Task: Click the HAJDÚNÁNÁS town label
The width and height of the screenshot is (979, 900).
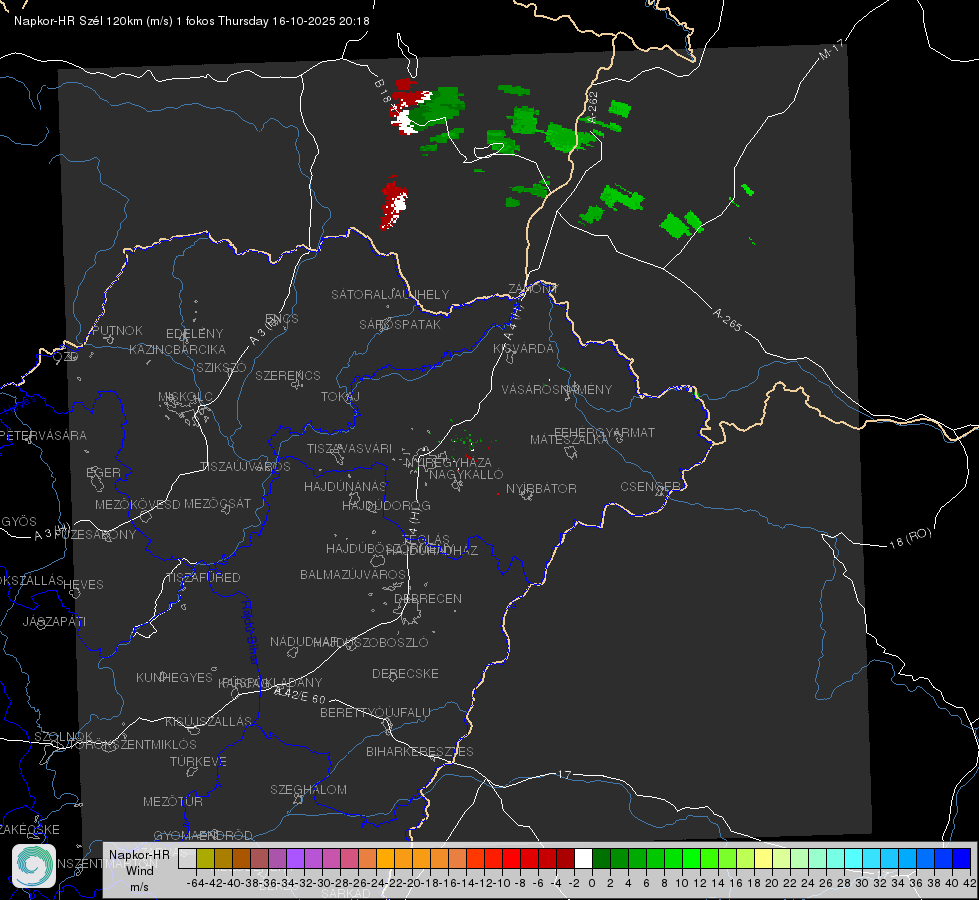Action: click(345, 486)
